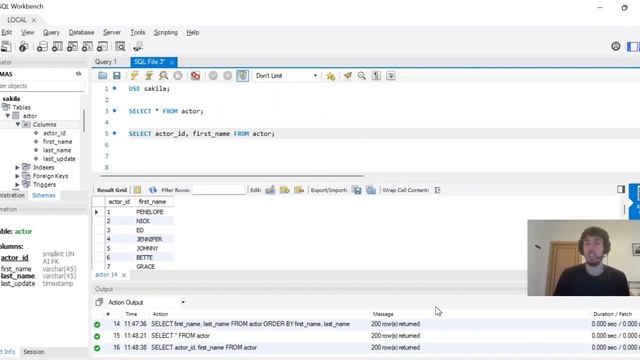Export recordset to an external file

(x=357, y=190)
